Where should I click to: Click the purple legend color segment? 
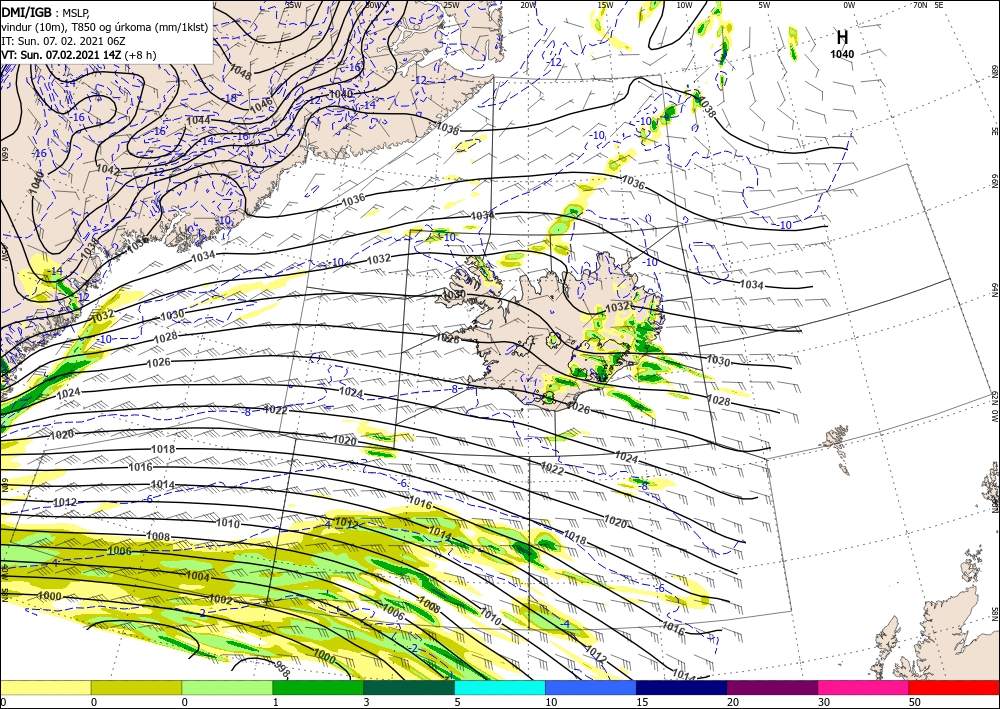[772, 687]
